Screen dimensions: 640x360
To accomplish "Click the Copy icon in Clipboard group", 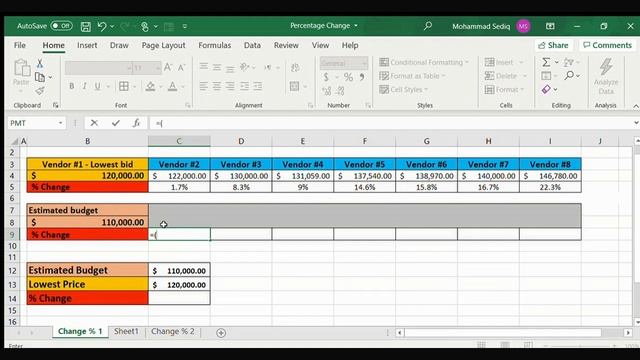I will tap(40, 77).
